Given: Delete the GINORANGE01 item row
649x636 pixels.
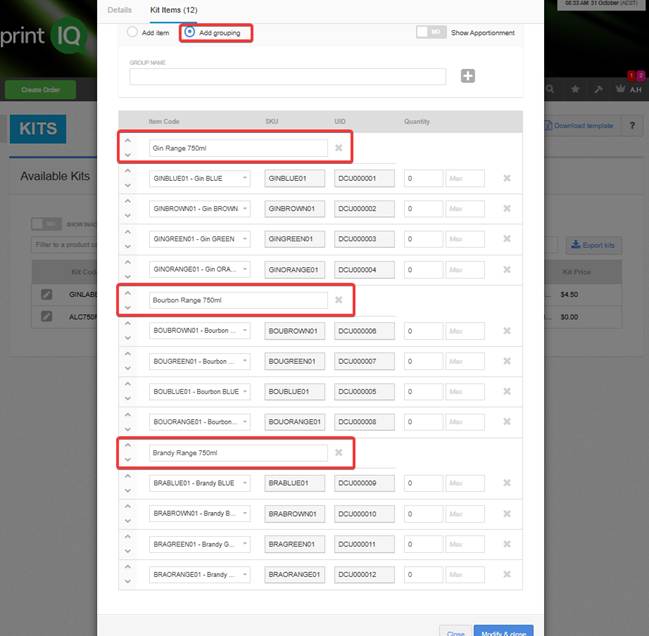Looking at the screenshot, I should (507, 269).
